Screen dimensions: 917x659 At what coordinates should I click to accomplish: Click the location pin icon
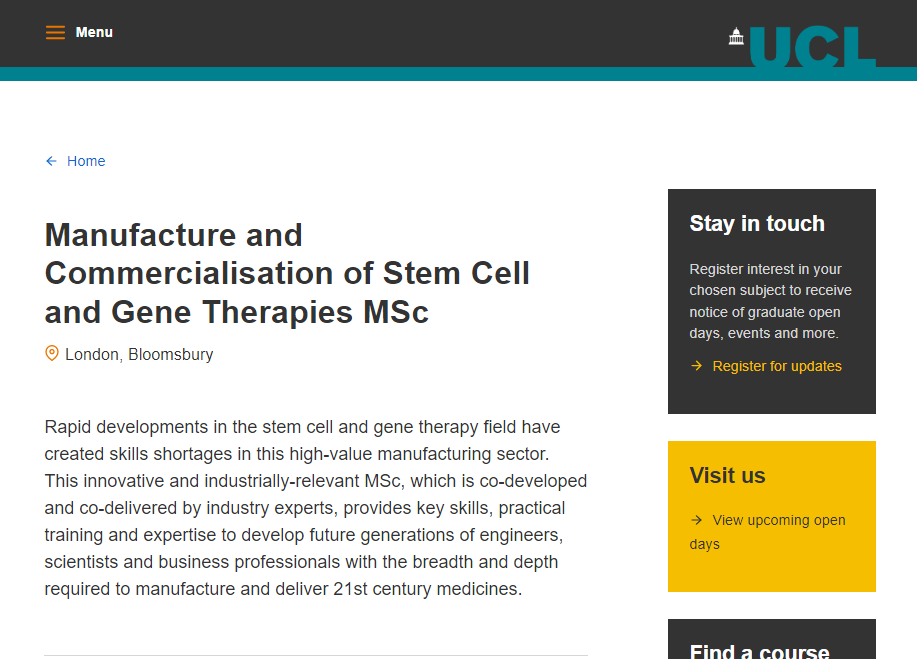tap(52, 354)
